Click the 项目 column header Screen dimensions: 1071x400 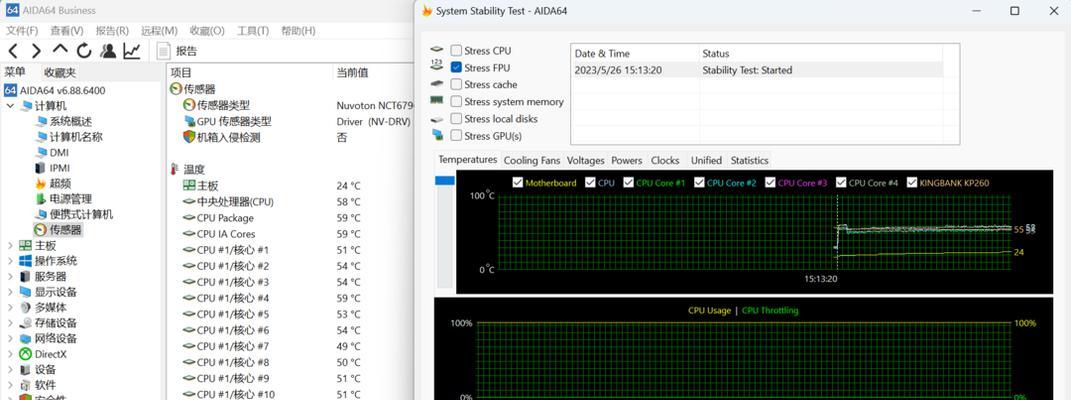pyautogui.click(x=181, y=72)
